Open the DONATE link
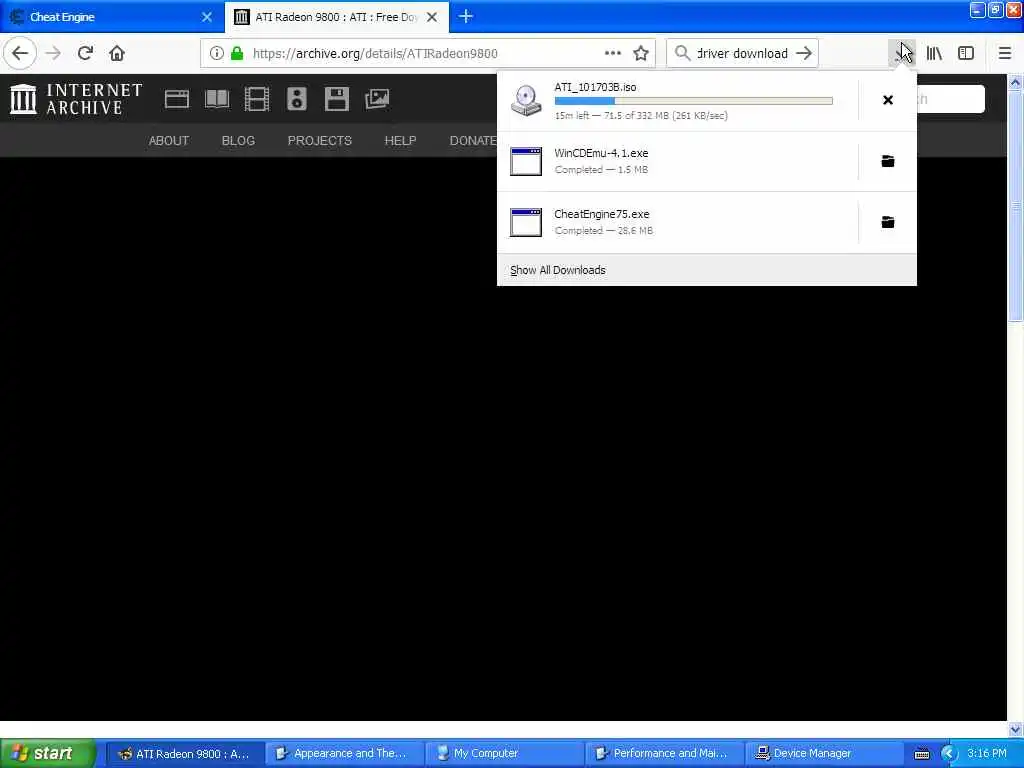This screenshot has height=768, width=1024. [473, 140]
